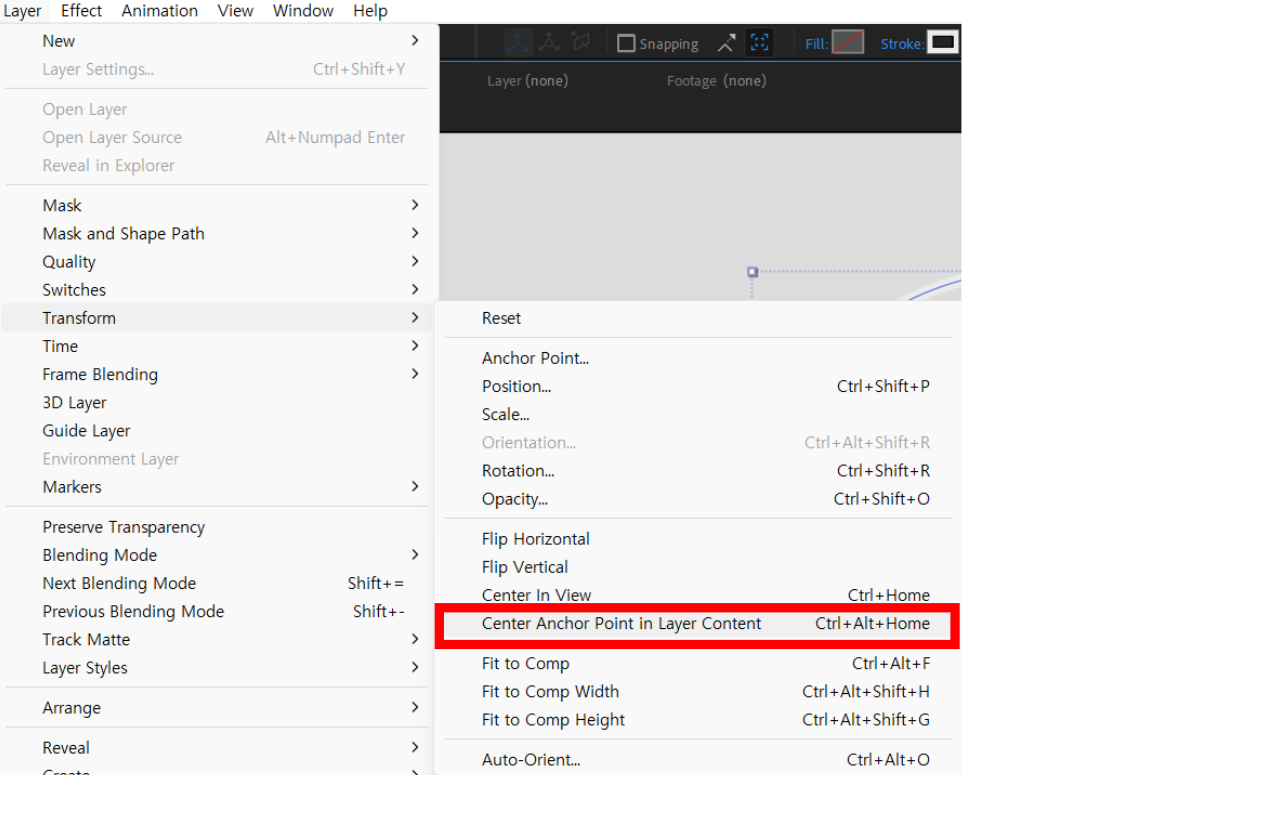1280x820 pixels.
Task: Click the greyed Layer Settings... item
Action: pos(216,69)
